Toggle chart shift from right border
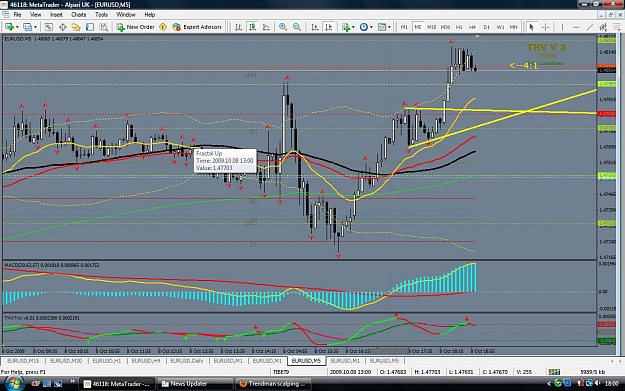The width and height of the screenshot is (625, 391). click(329, 27)
